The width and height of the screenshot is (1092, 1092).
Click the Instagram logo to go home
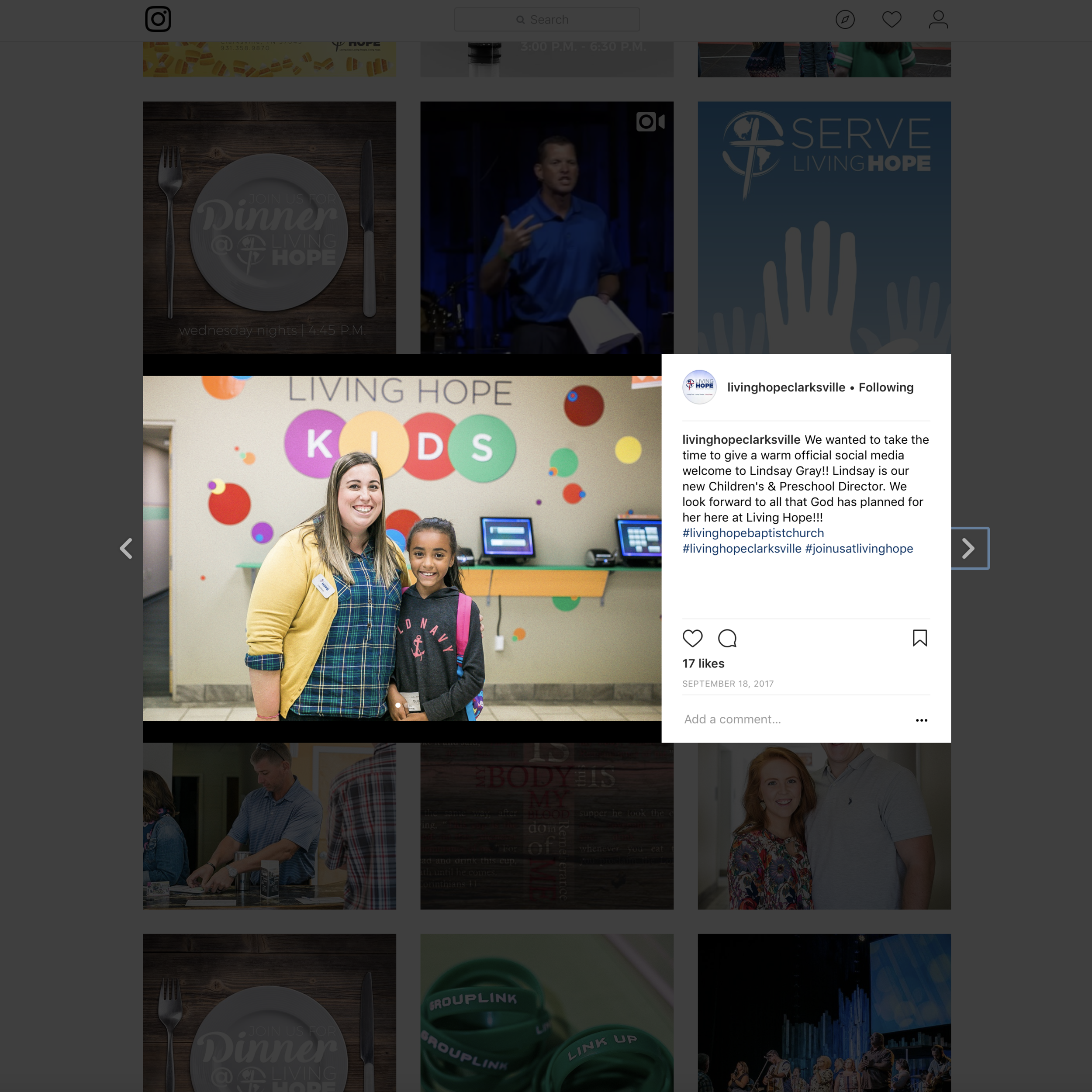pos(158,19)
